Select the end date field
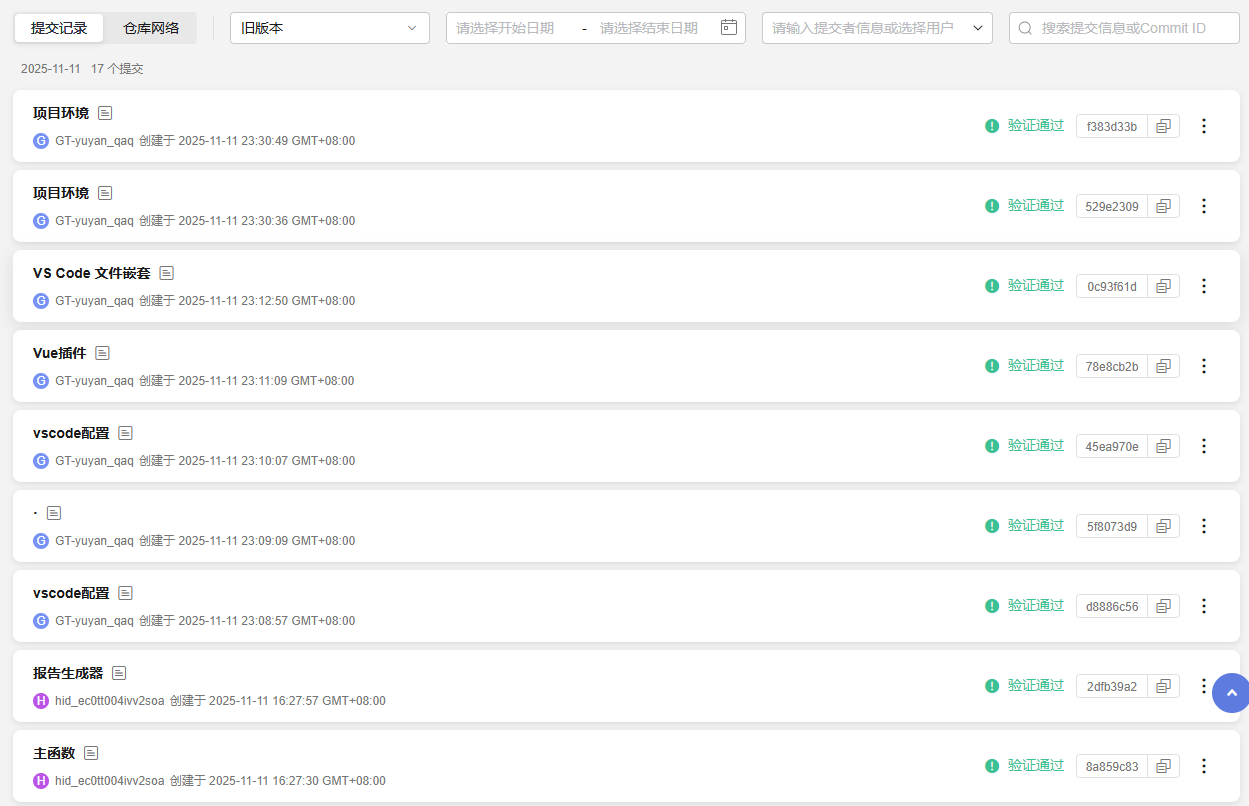Image resolution: width=1249 pixels, height=806 pixels. (650, 28)
